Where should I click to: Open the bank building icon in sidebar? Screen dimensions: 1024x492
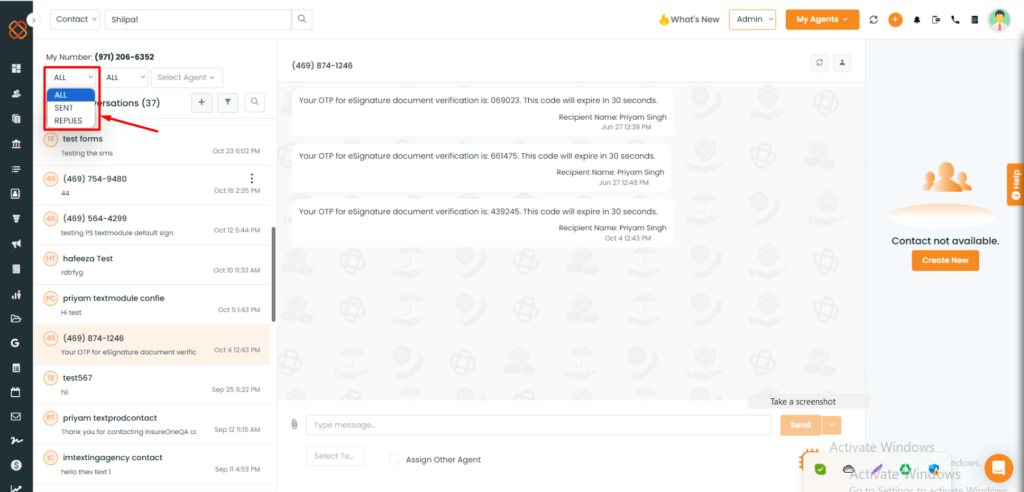[16, 144]
